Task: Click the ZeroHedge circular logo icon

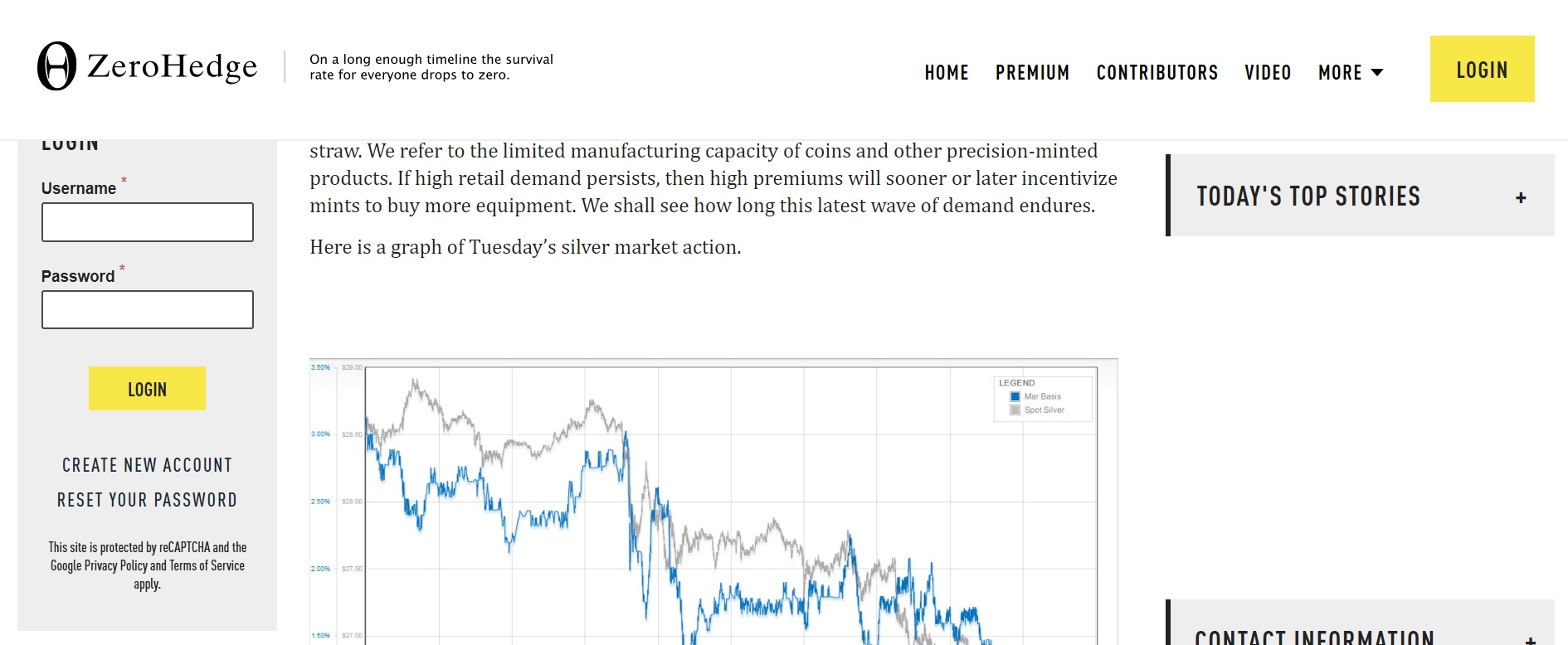Action: (x=56, y=66)
